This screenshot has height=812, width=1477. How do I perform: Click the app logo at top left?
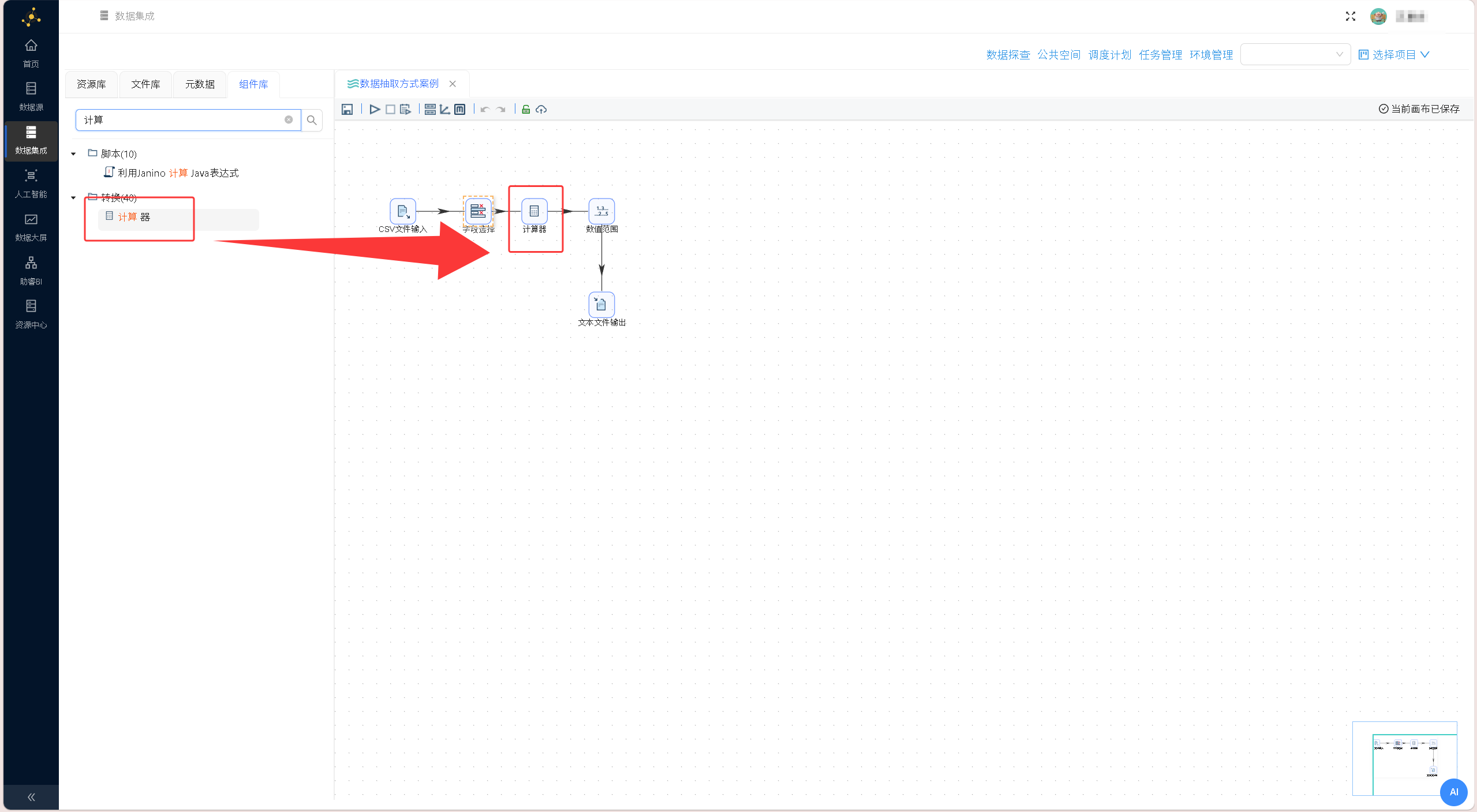point(31,17)
